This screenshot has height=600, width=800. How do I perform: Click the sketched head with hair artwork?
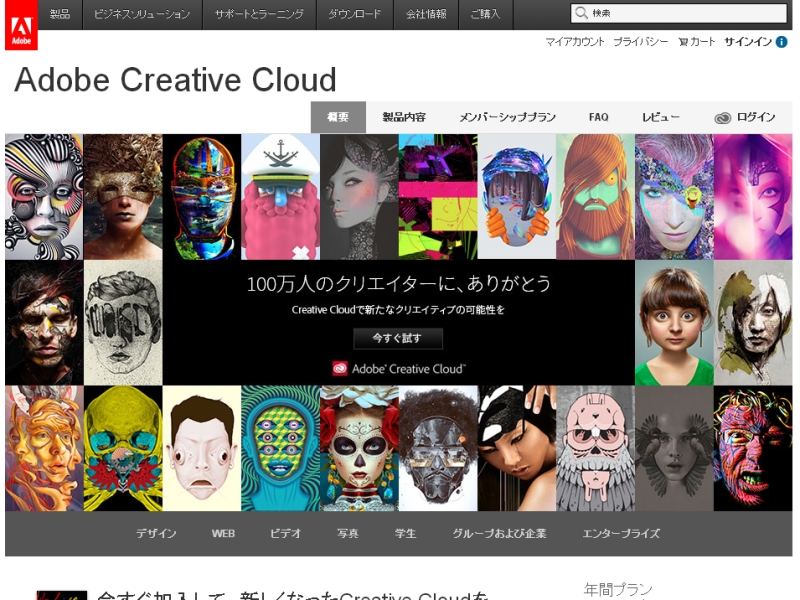coord(123,323)
